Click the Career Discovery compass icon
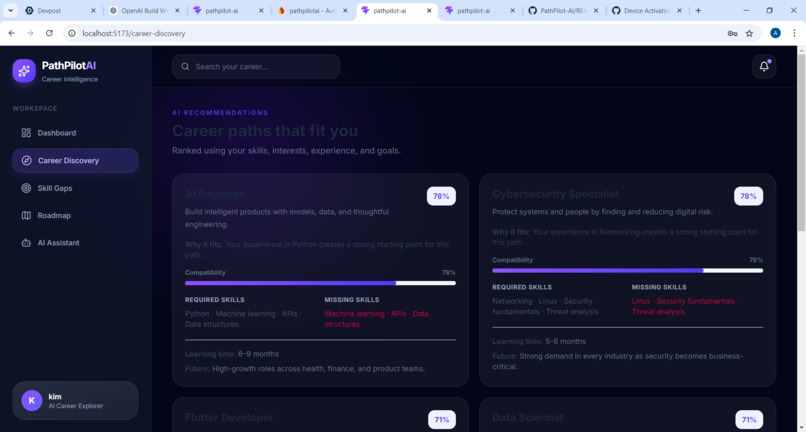806x432 pixels. click(x=26, y=160)
